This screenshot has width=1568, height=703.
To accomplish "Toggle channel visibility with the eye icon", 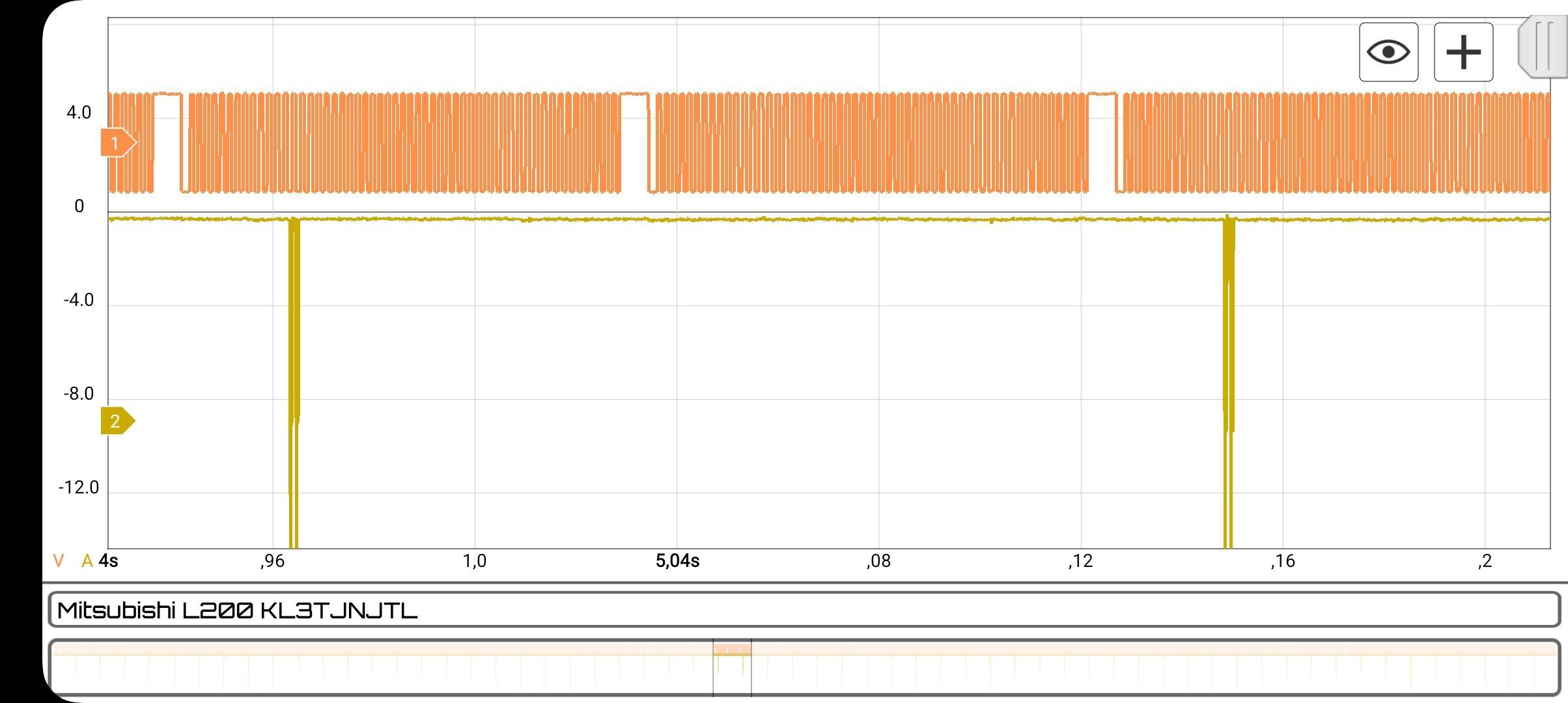I will click(1388, 52).
